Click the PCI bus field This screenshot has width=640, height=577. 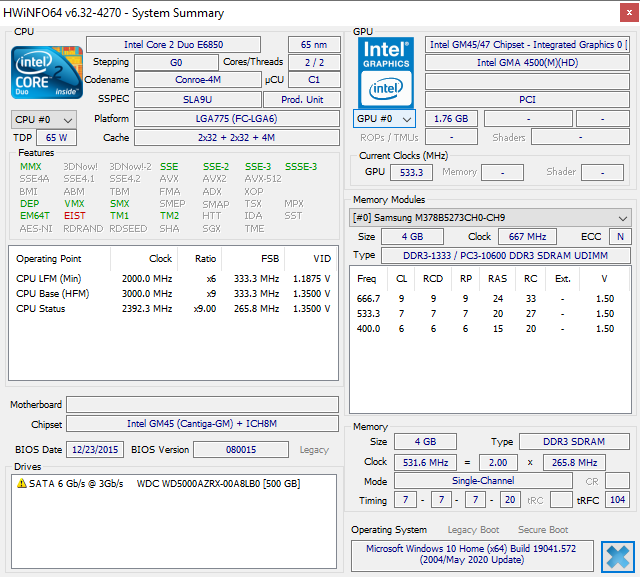click(x=527, y=100)
